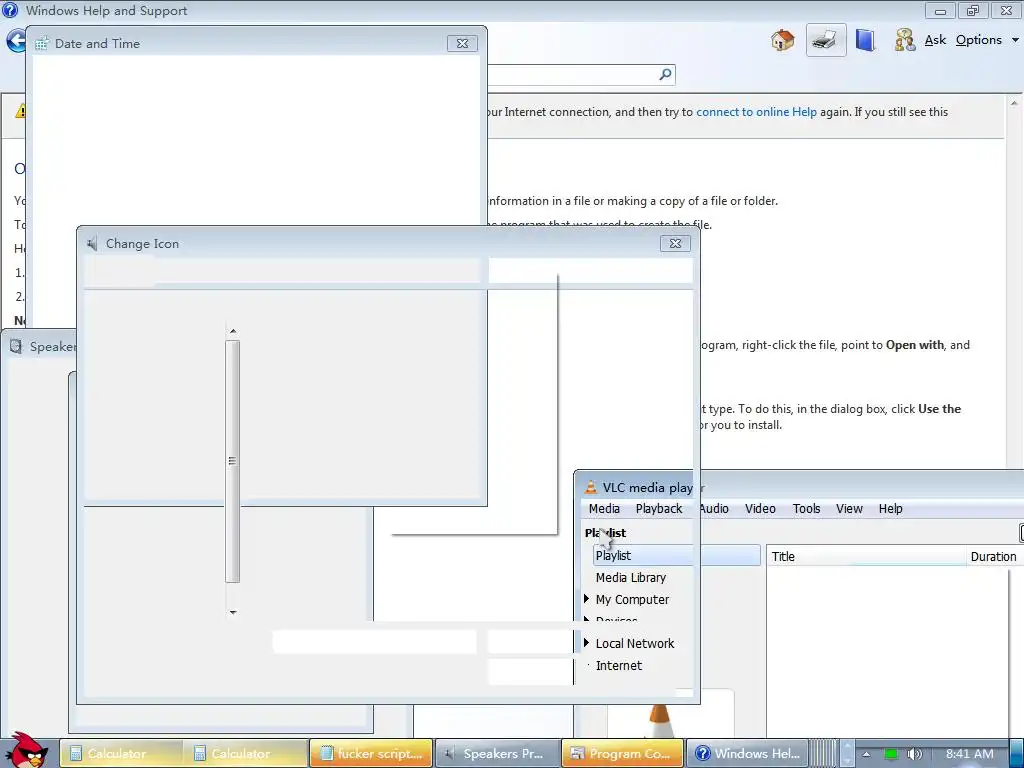Screen dimensions: 1024x768
Task: Close the Change Icon window
Action: 675,243
